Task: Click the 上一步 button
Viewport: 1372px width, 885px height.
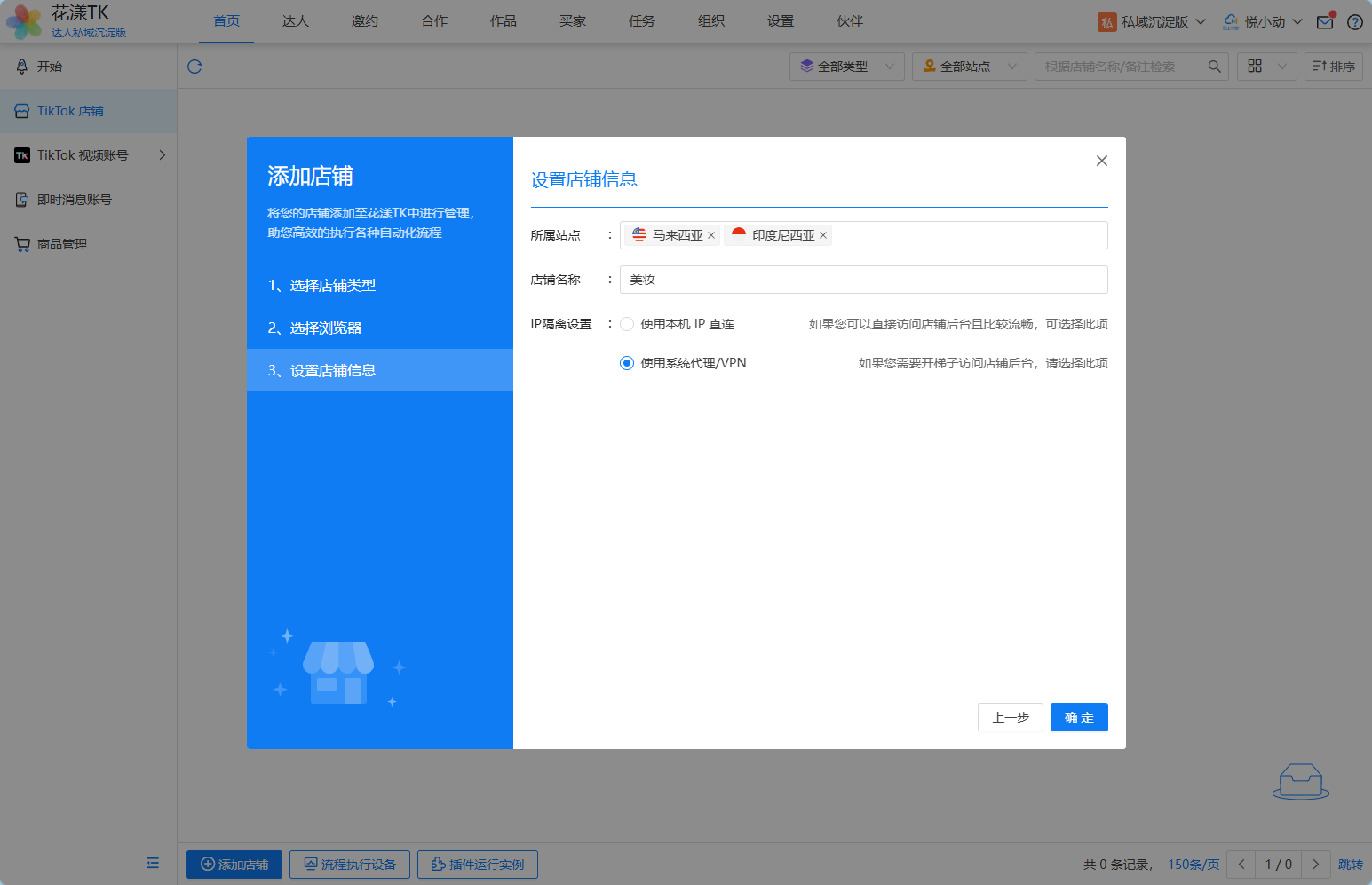Action: (1010, 717)
